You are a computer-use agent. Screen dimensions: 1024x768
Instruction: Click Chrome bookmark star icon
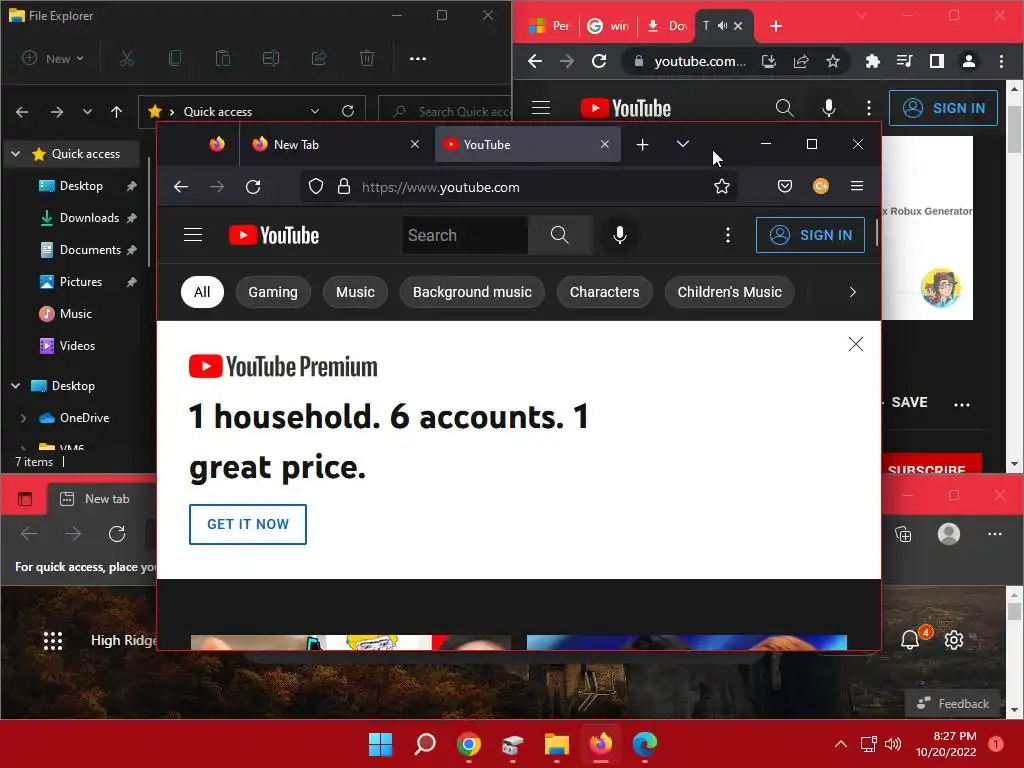pos(833,61)
